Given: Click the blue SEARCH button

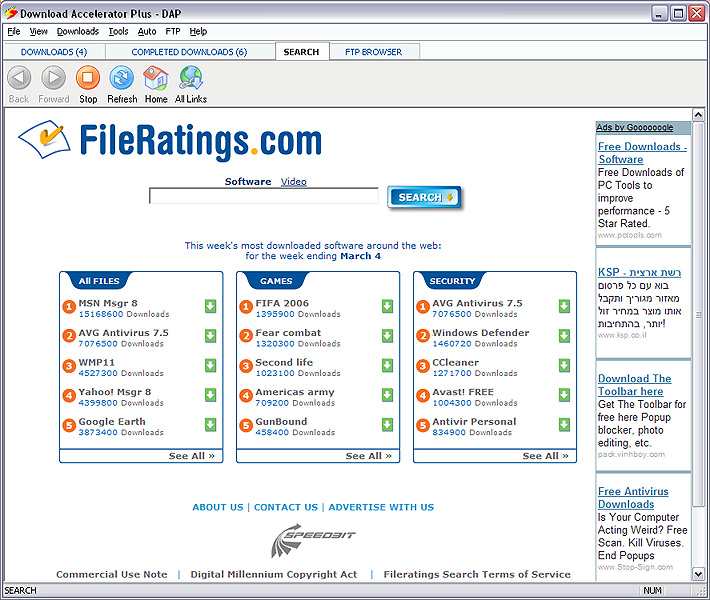Looking at the screenshot, I should 424,197.
